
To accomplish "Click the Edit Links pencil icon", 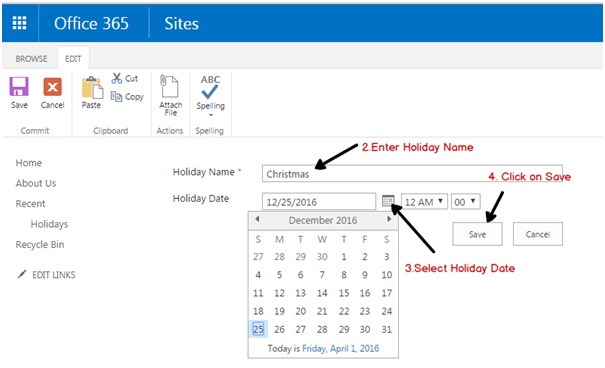I will pos(22,274).
